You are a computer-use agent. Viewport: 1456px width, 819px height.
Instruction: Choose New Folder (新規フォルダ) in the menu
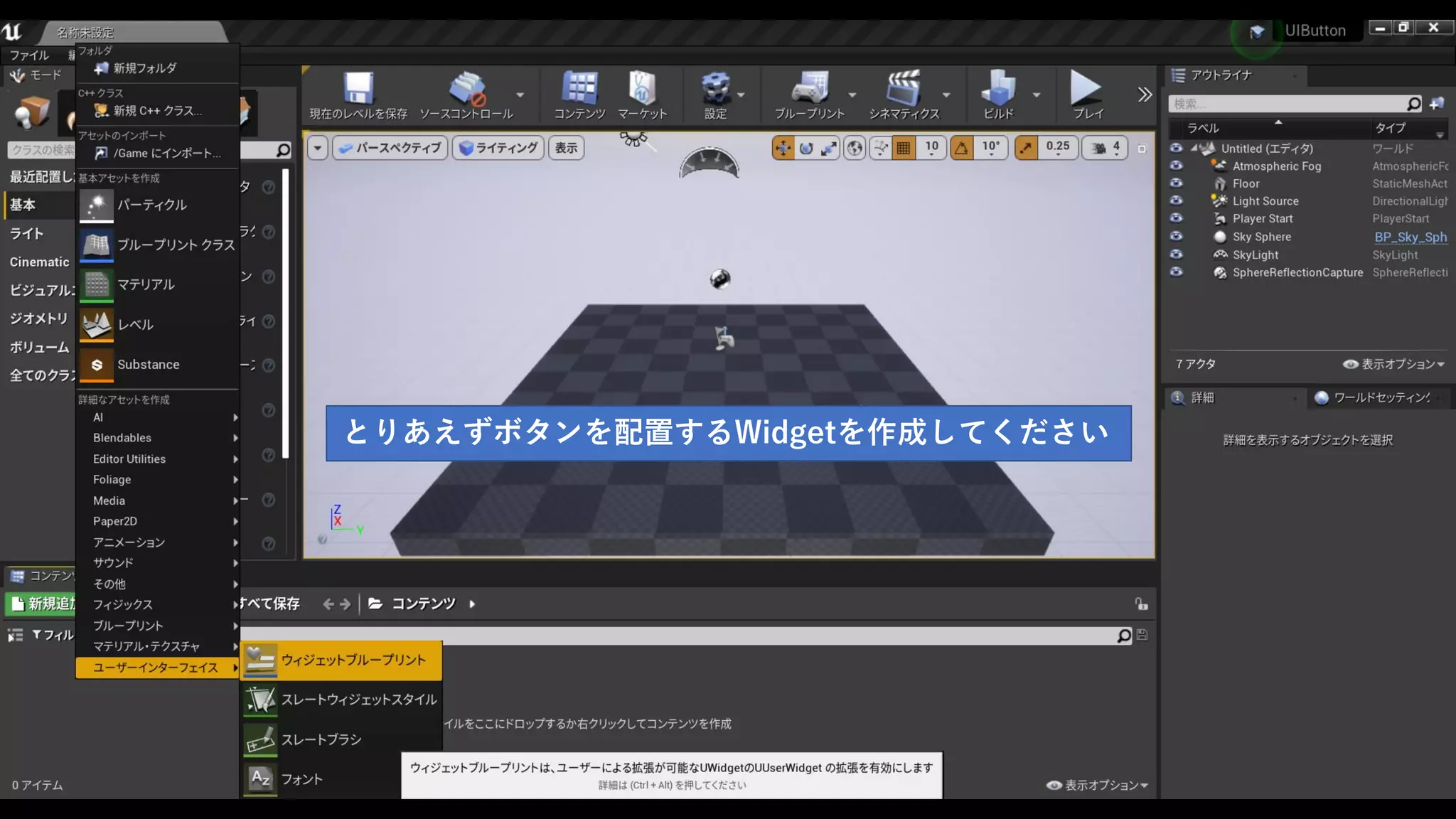(x=144, y=68)
